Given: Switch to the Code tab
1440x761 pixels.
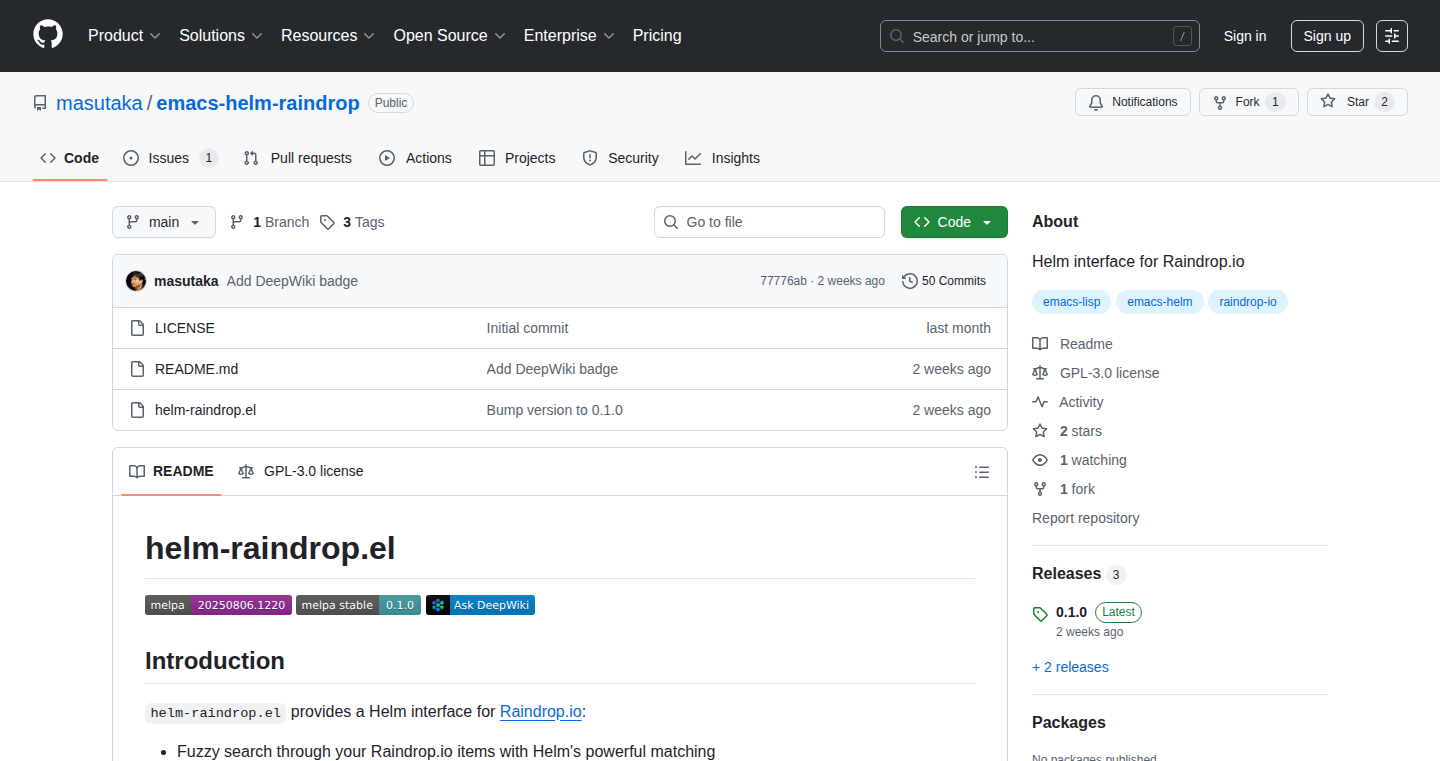Looking at the screenshot, I should pos(70,158).
